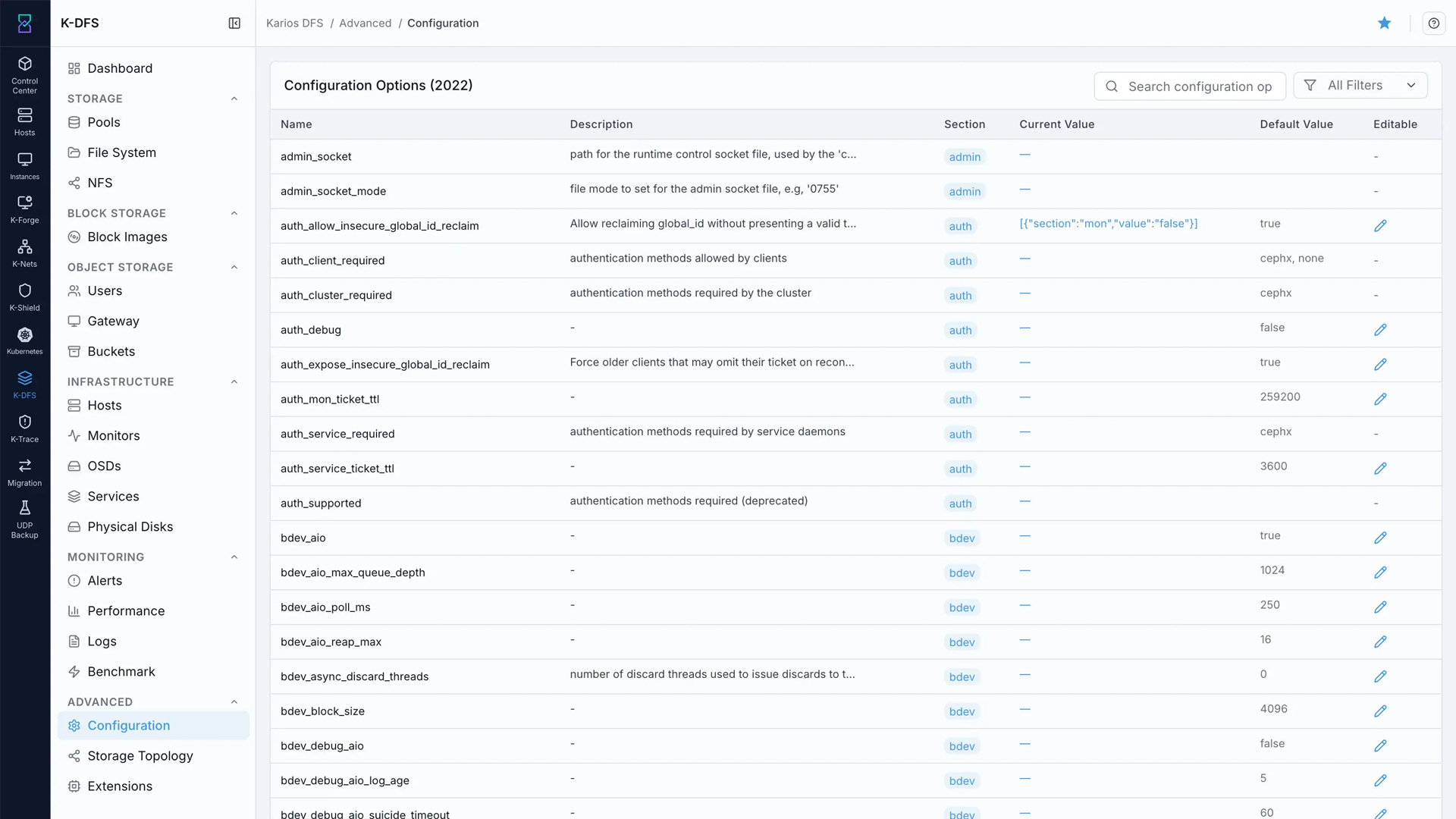Open Buckets in the sidebar
This screenshot has width=1456, height=819.
coord(153,351)
